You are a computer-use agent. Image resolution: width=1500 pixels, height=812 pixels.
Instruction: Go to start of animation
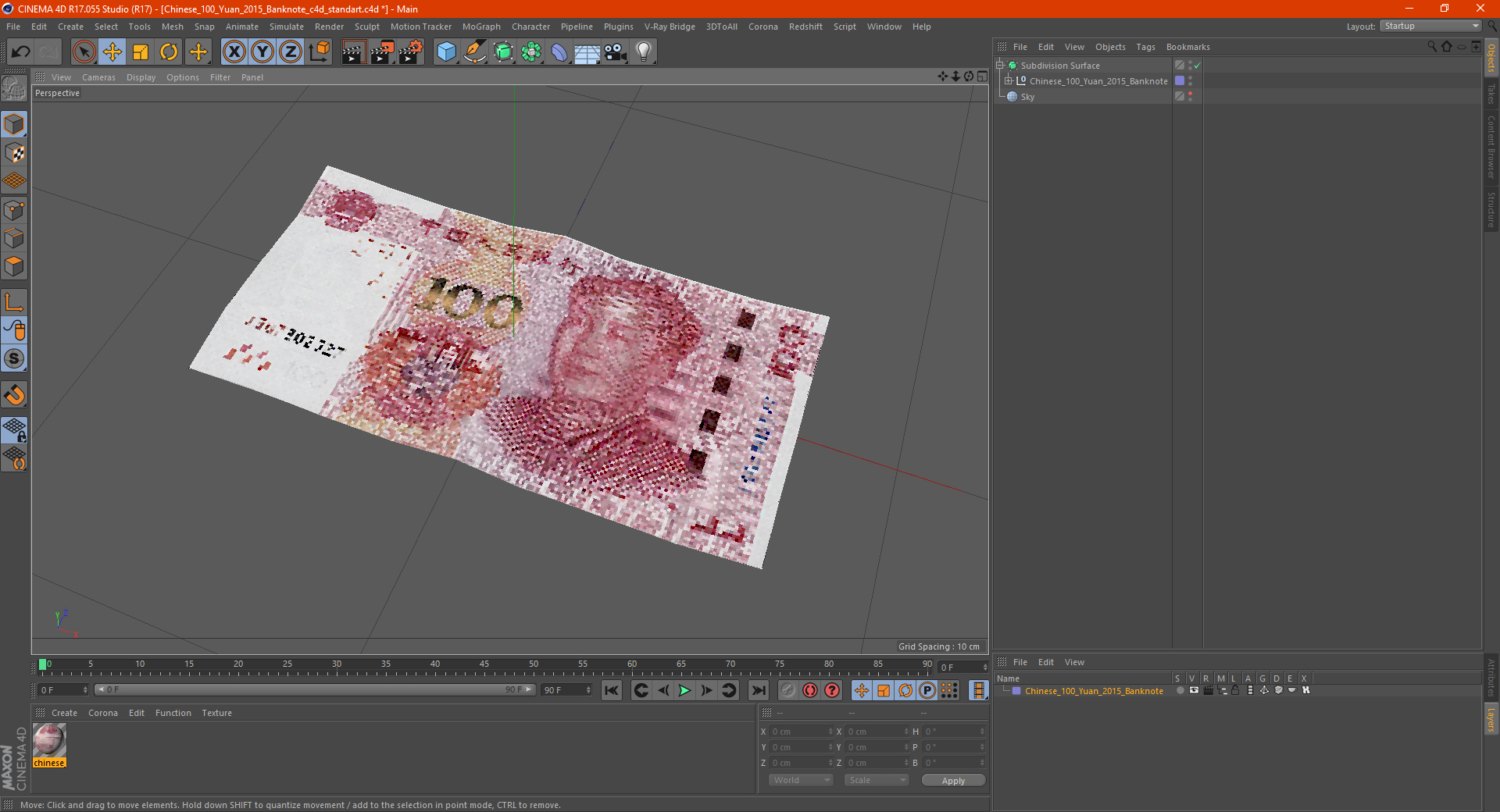pos(612,690)
